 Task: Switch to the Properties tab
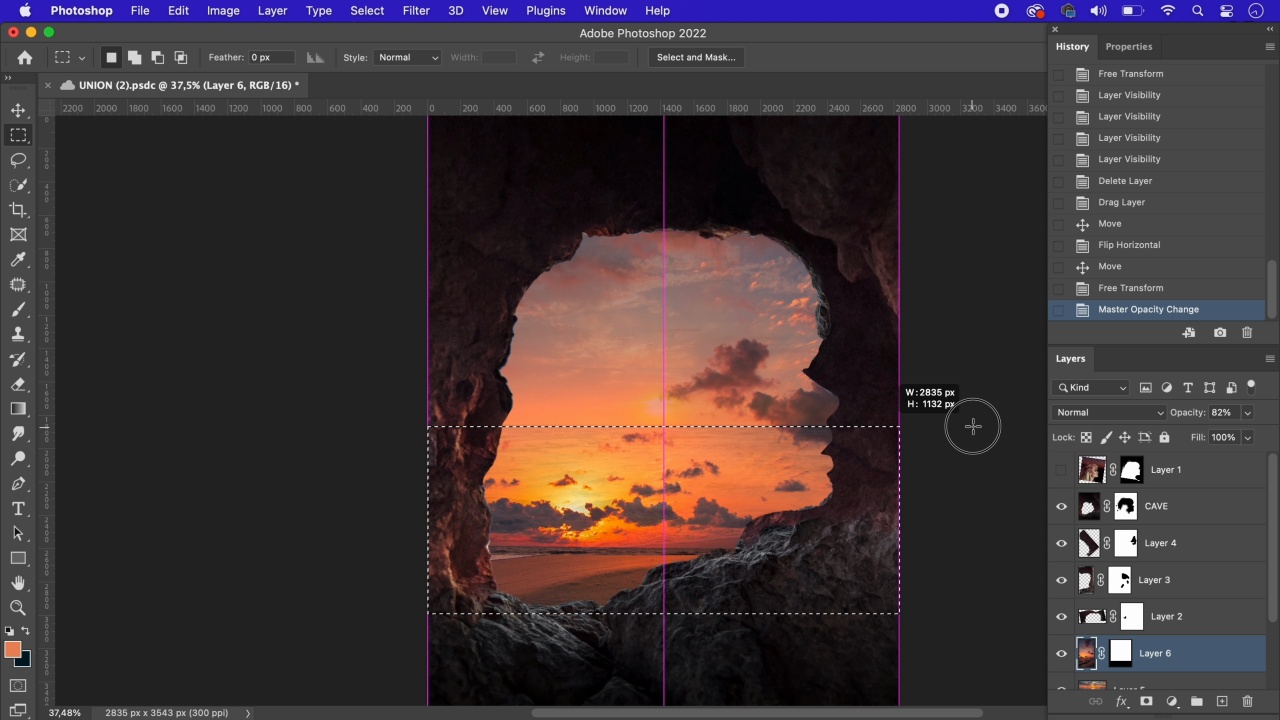(x=1128, y=47)
